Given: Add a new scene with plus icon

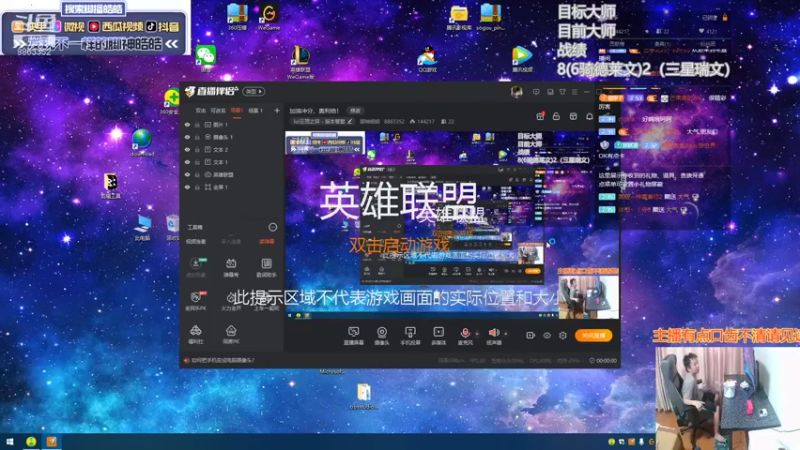Looking at the screenshot, I should click(x=277, y=110).
